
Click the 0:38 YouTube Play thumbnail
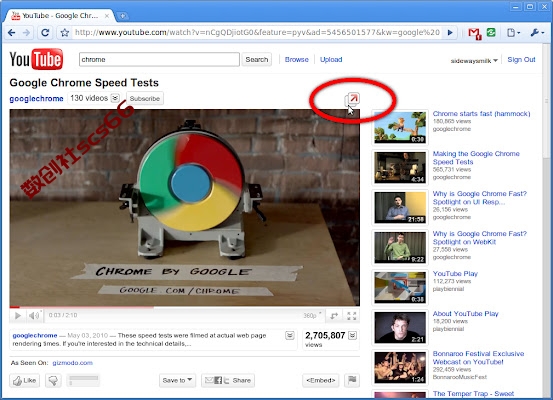[x=400, y=287]
